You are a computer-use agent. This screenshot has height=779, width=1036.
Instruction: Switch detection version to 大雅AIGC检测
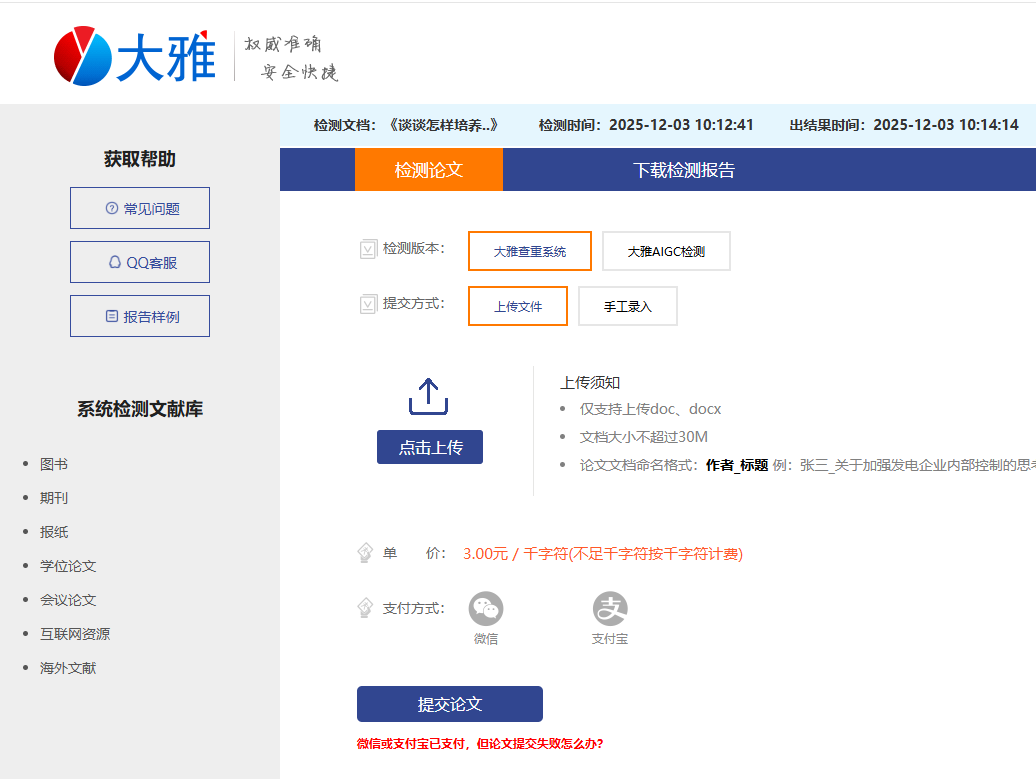666,251
